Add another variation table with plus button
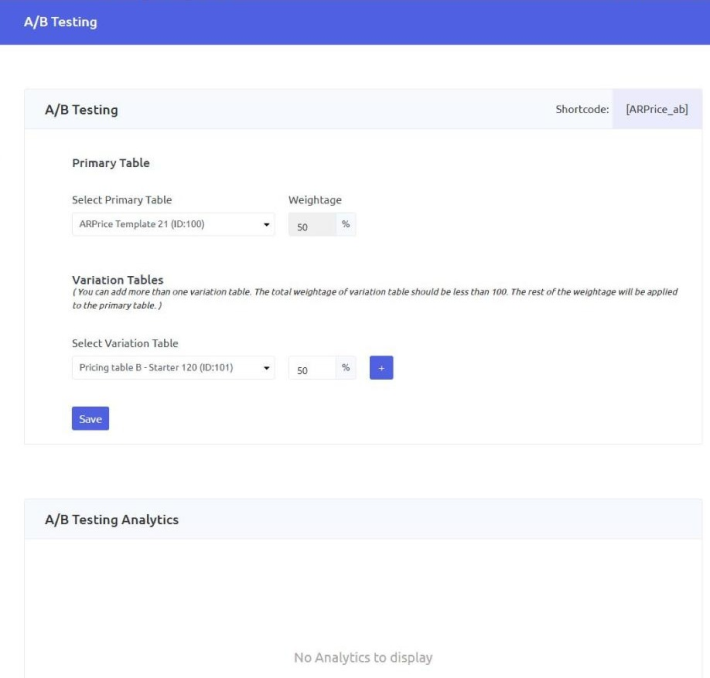The height and width of the screenshot is (678, 710). [x=381, y=368]
